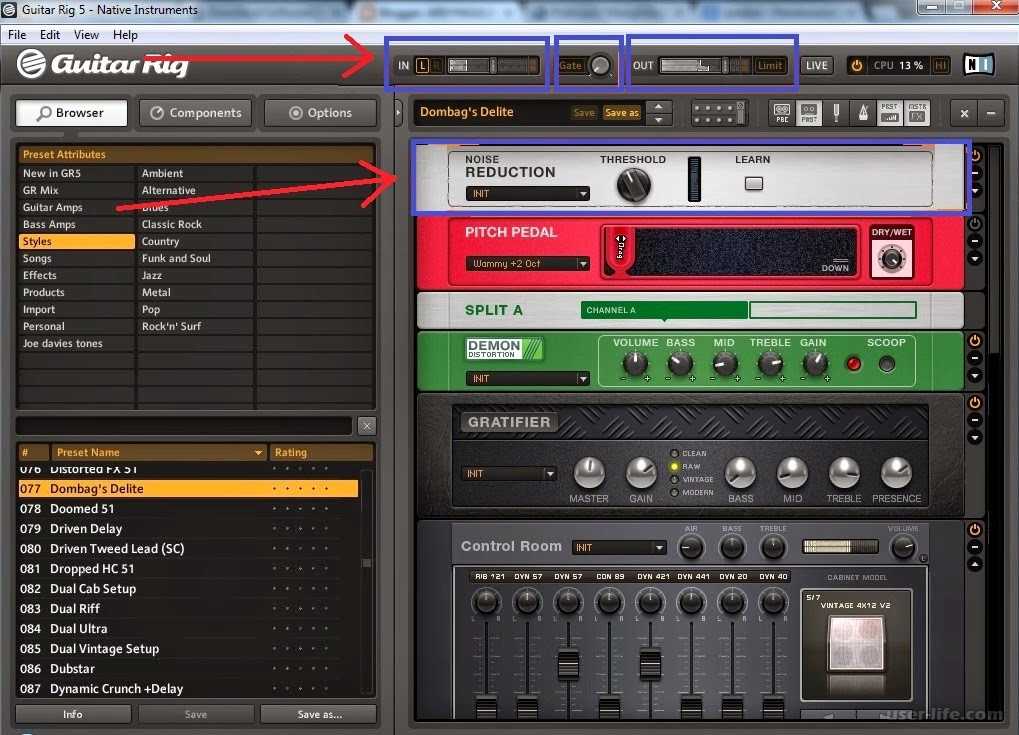Open the File menu
This screenshot has height=735, width=1019.
click(17, 34)
